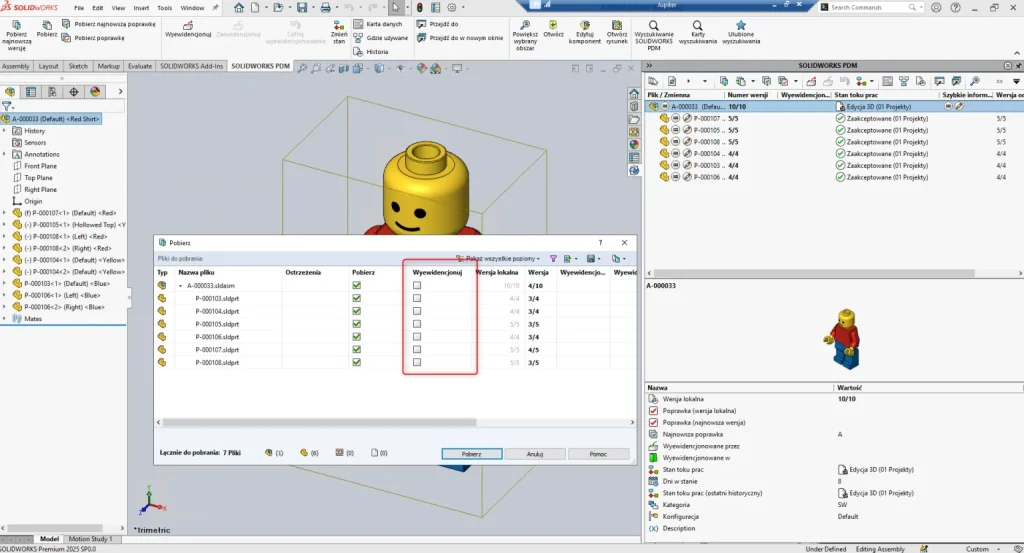
Task: Uncheck Pobierz for P-000103.sldprt
Action: (357, 298)
